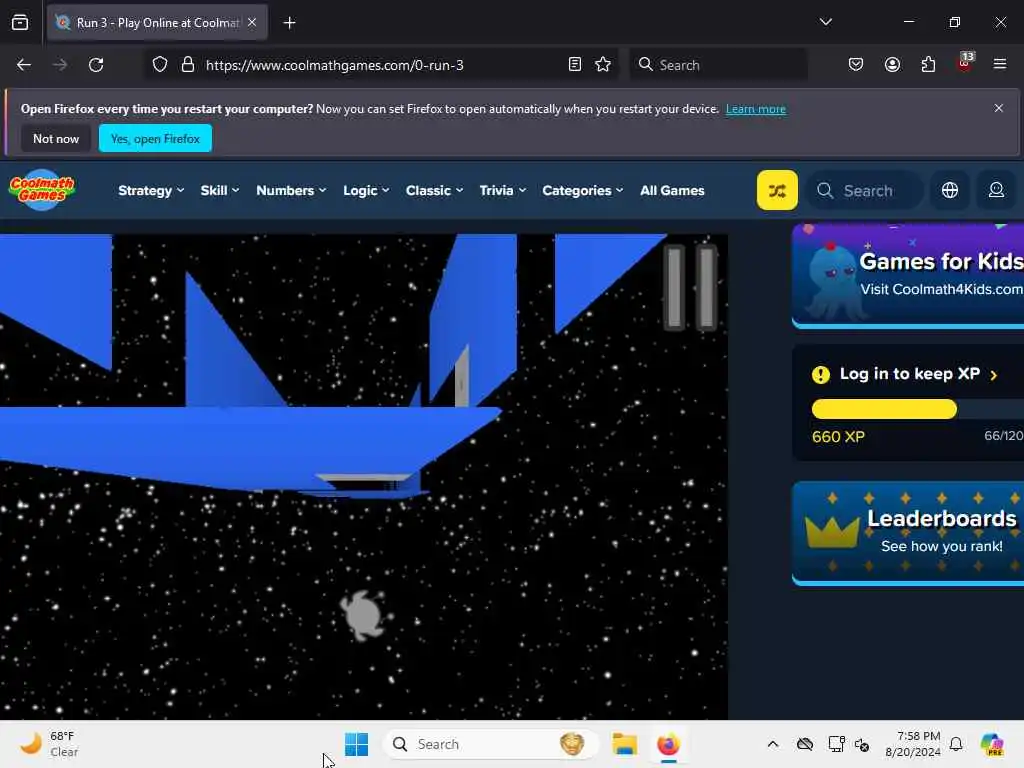Open the Windows Start menu
Image resolution: width=1024 pixels, height=768 pixels.
pyautogui.click(x=357, y=744)
